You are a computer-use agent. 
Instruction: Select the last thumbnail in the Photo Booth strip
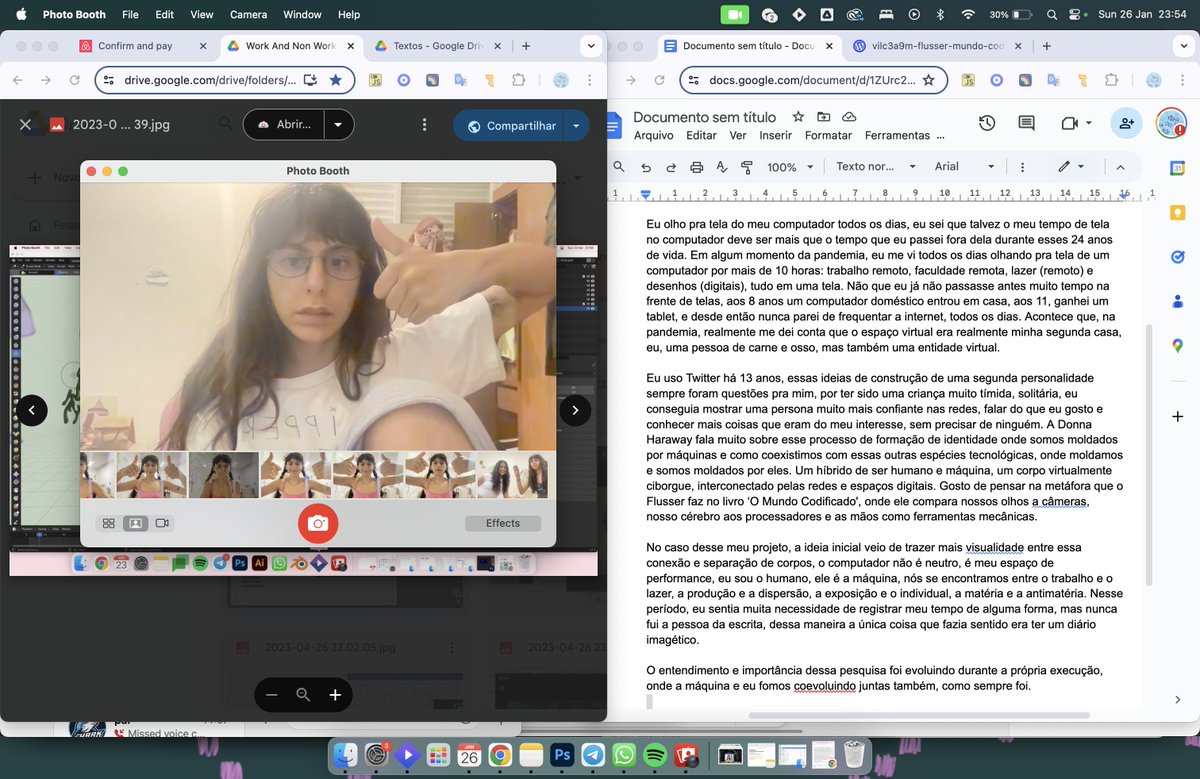(515, 475)
